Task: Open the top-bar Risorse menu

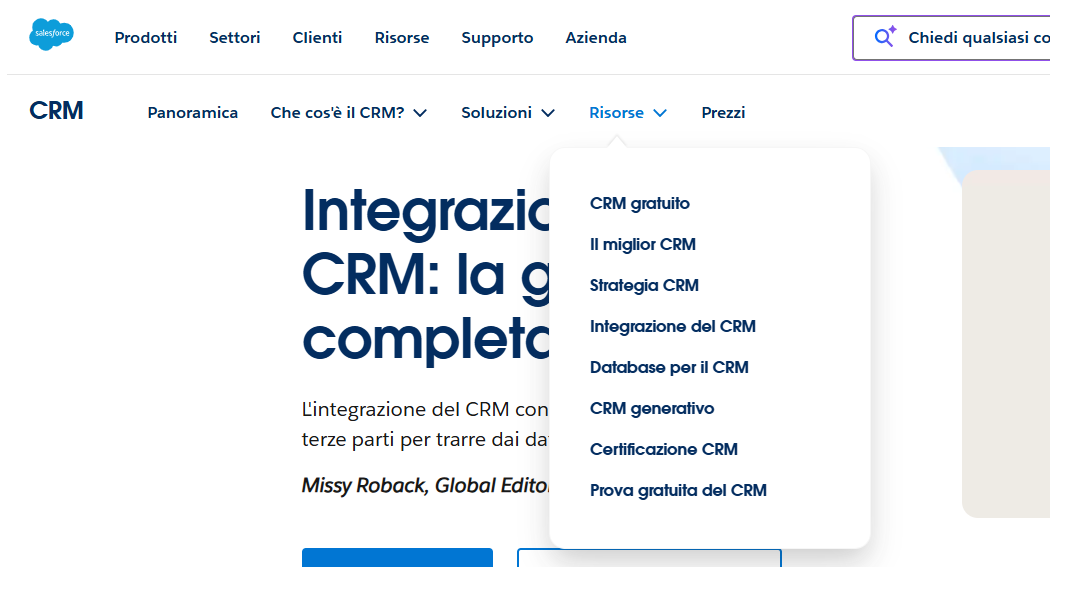Action: click(x=402, y=38)
